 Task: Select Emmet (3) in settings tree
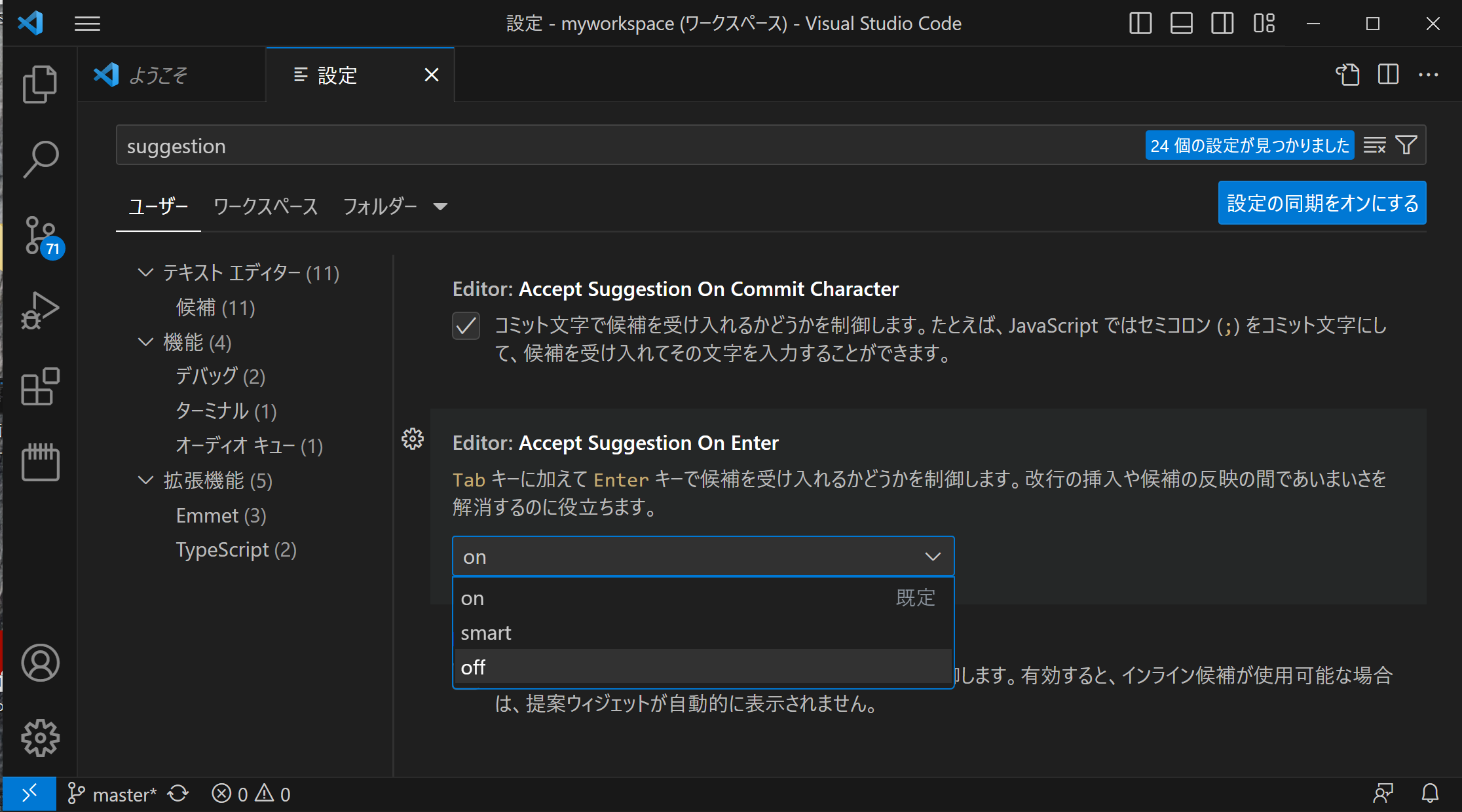pyautogui.click(x=221, y=515)
